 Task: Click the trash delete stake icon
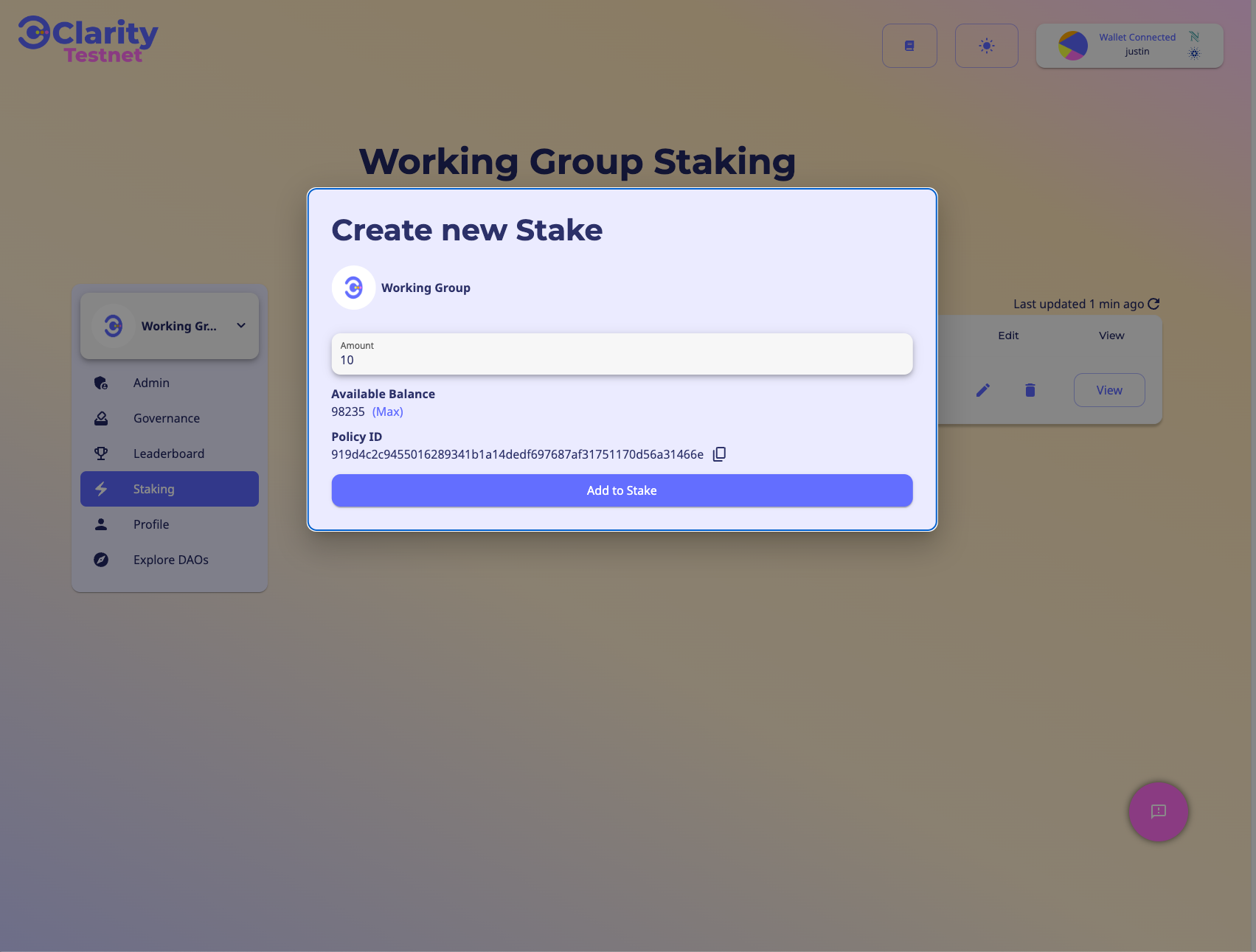1030,390
